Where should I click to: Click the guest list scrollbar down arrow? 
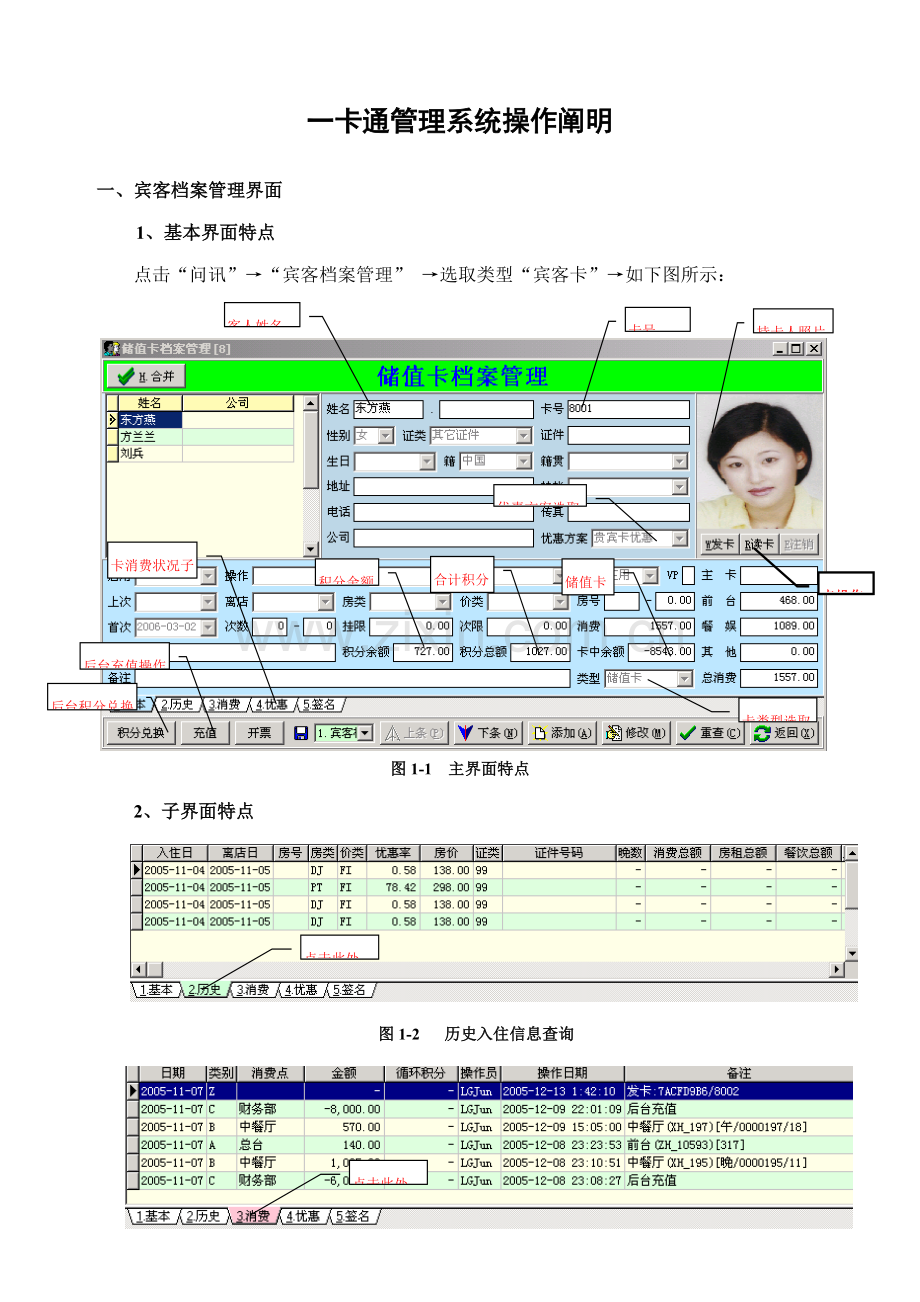pos(310,549)
